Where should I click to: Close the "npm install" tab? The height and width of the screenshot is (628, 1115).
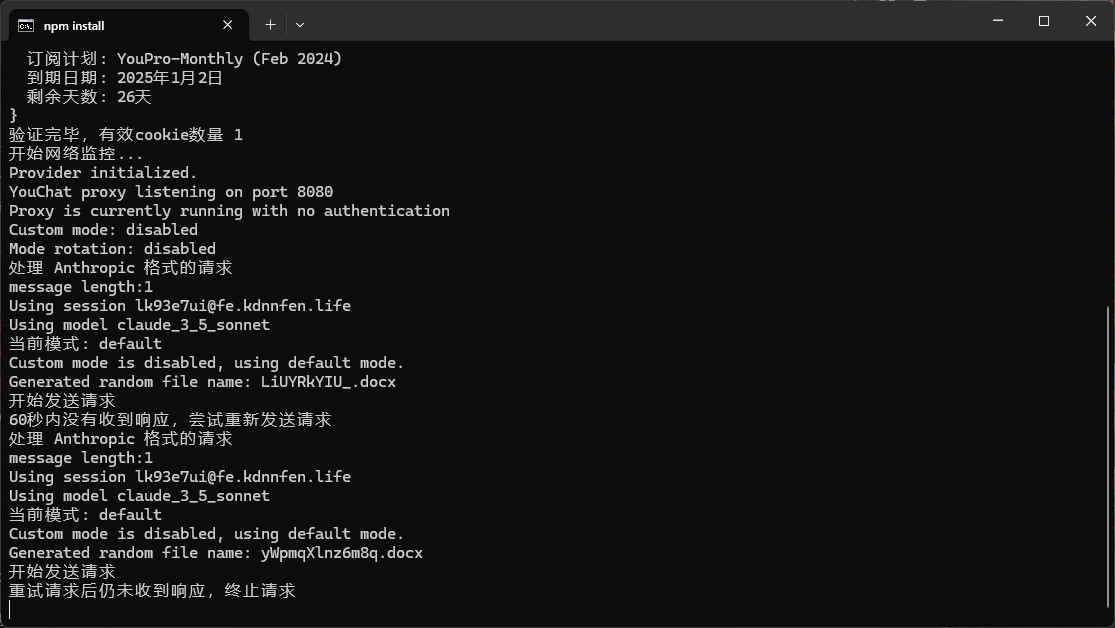[228, 25]
